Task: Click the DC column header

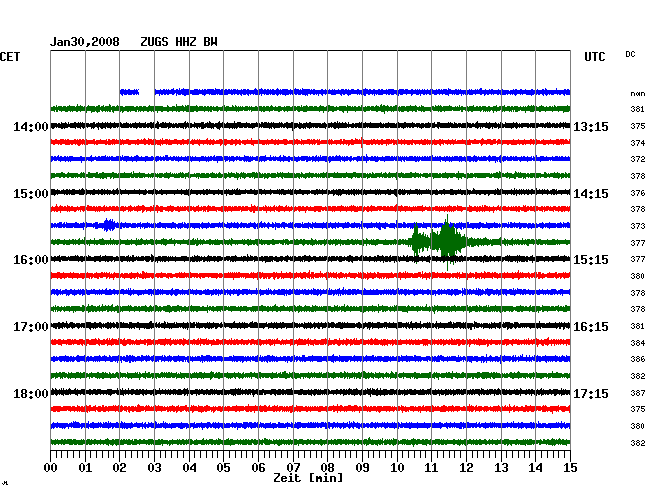Action: tap(630, 54)
